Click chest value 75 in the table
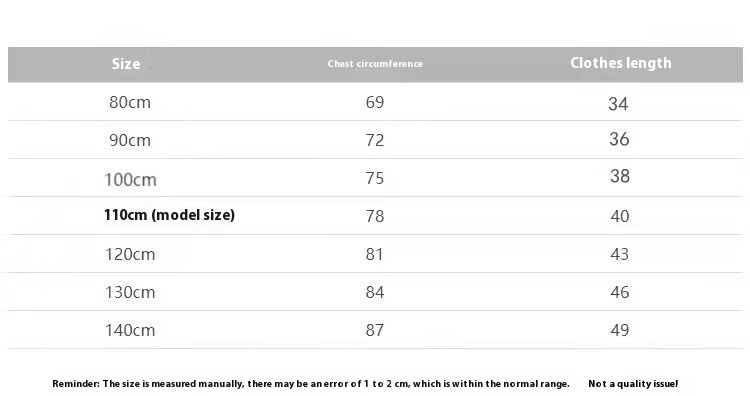Viewport: 750px width, 396px height. point(375,178)
